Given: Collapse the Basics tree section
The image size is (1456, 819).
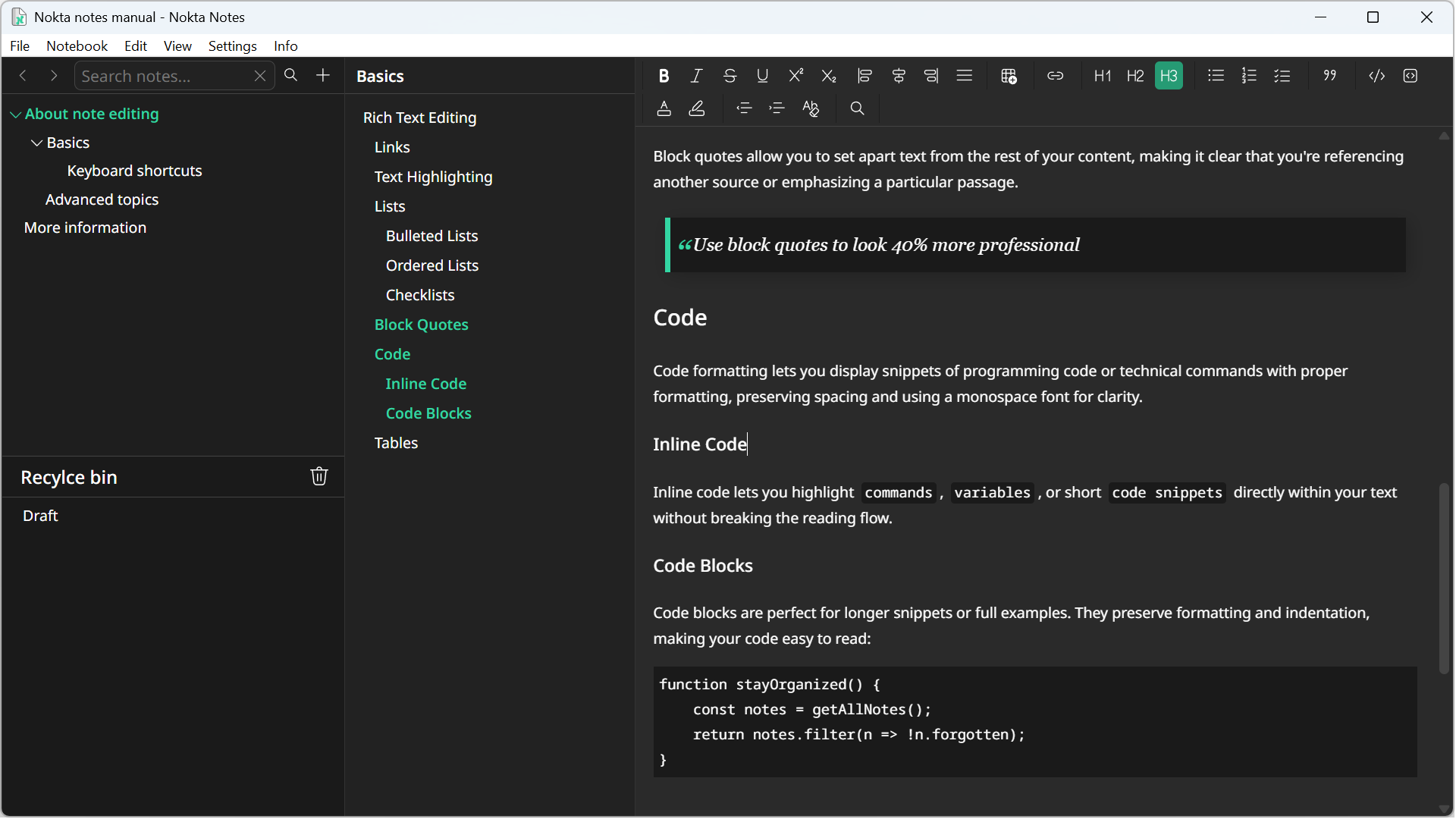Looking at the screenshot, I should 36,142.
